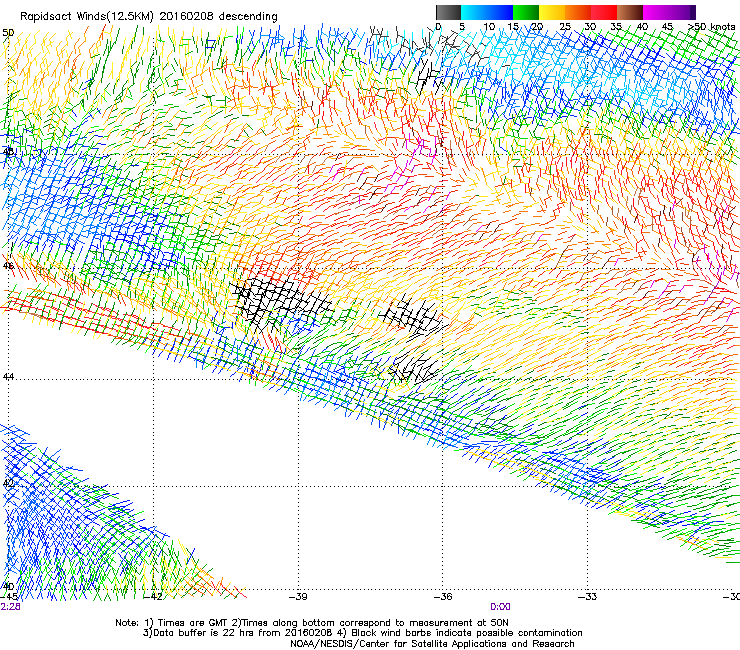This screenshot has width=740, height=650.
Task: Click the longitude label '-36'
Action: 443,596
